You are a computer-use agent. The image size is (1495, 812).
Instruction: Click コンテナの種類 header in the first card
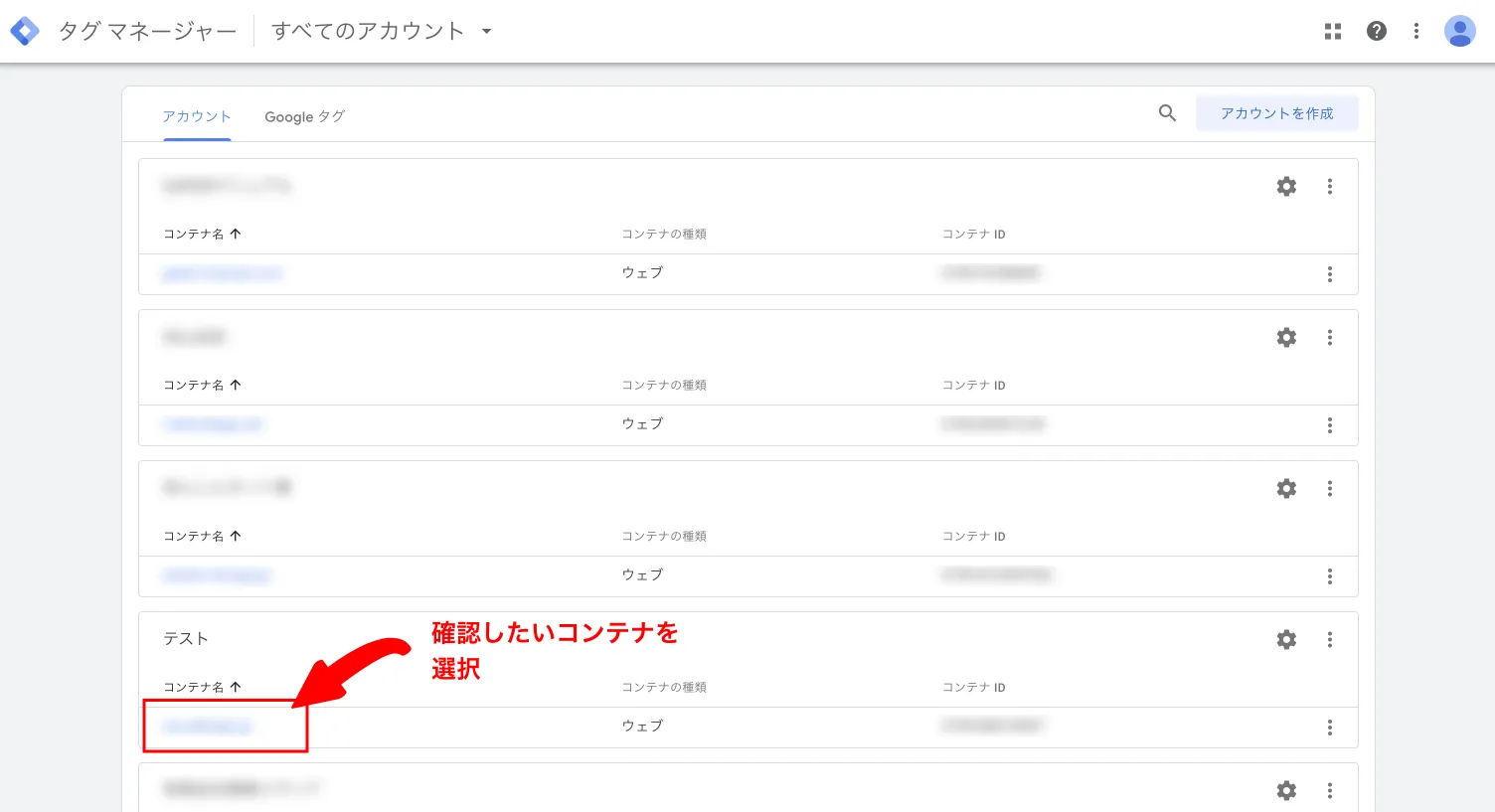[x=664, y=234]
